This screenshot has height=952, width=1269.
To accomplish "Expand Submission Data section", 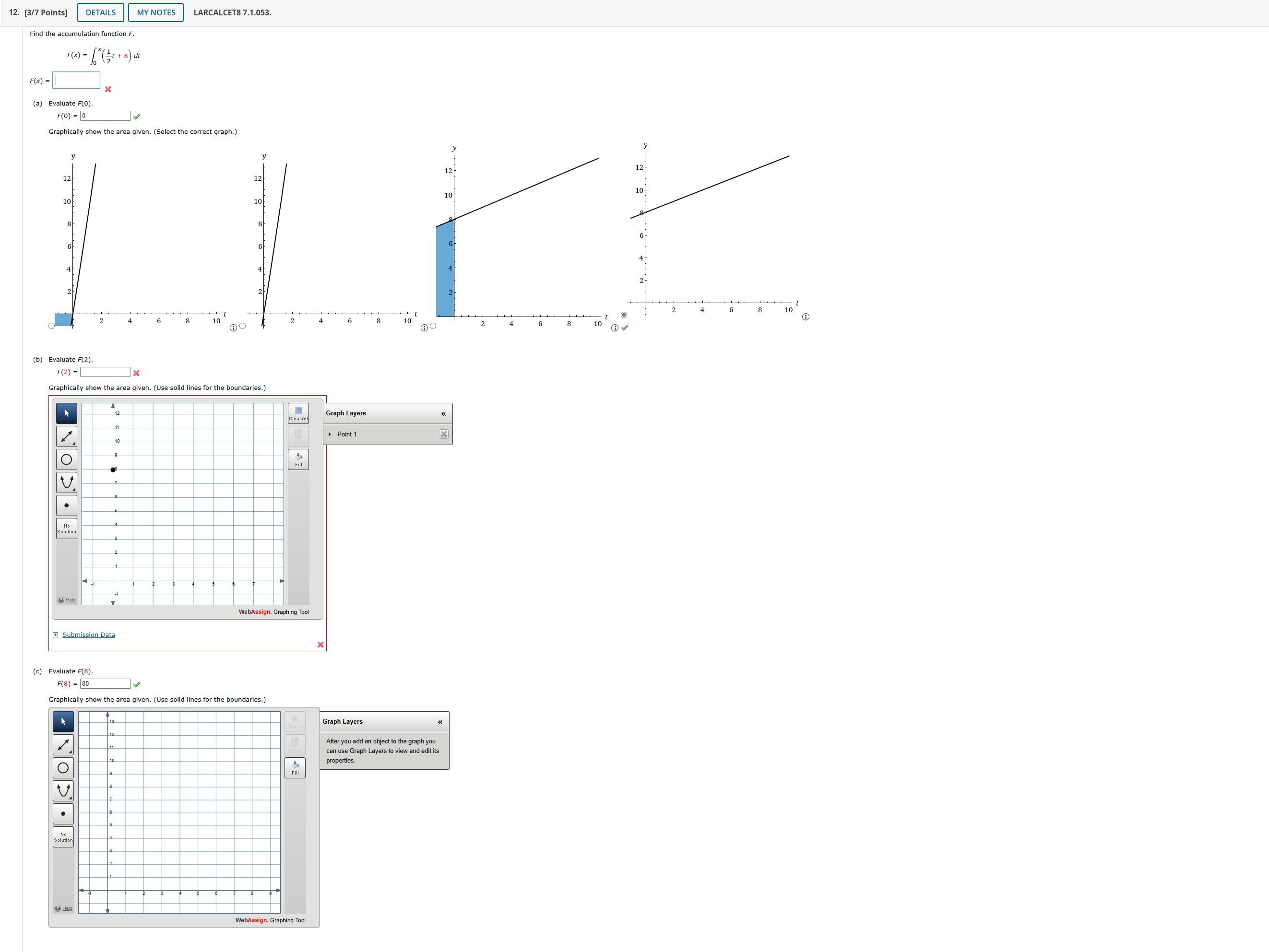I will coord(88,635).
